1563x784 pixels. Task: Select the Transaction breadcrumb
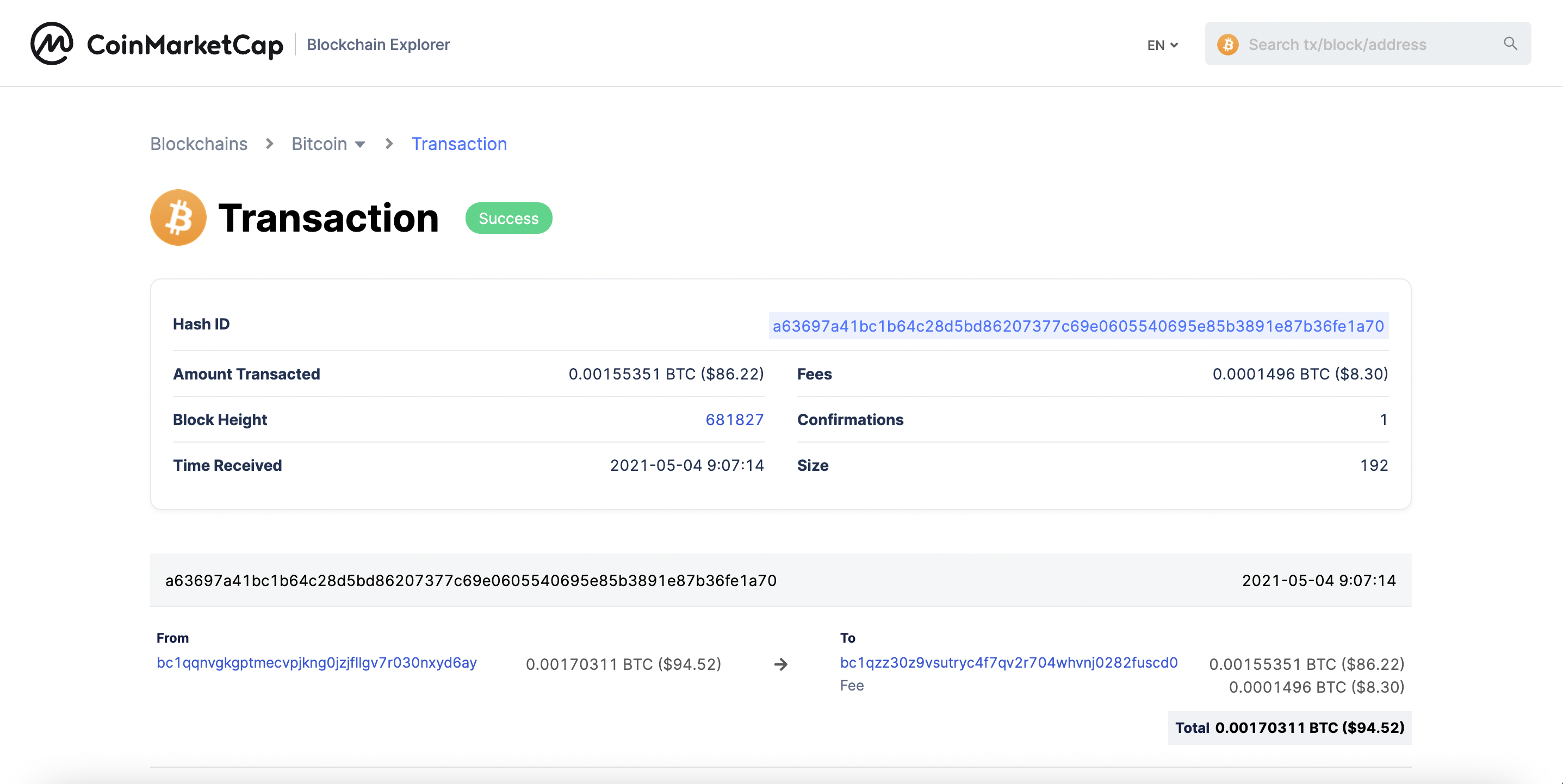click(x=458, y=144)
